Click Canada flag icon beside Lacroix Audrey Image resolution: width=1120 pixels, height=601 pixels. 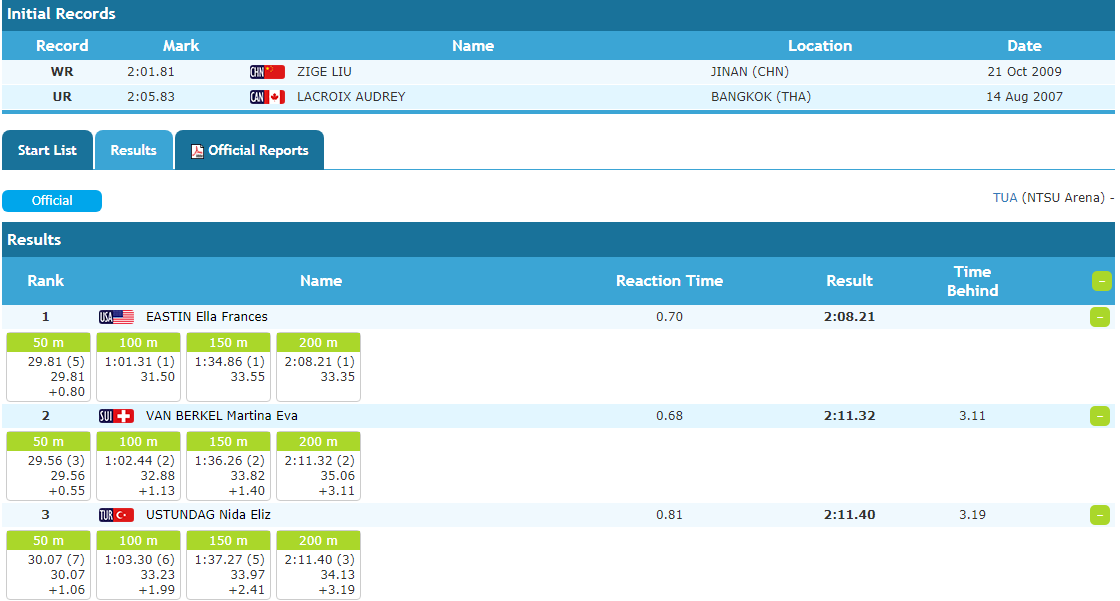267,97
